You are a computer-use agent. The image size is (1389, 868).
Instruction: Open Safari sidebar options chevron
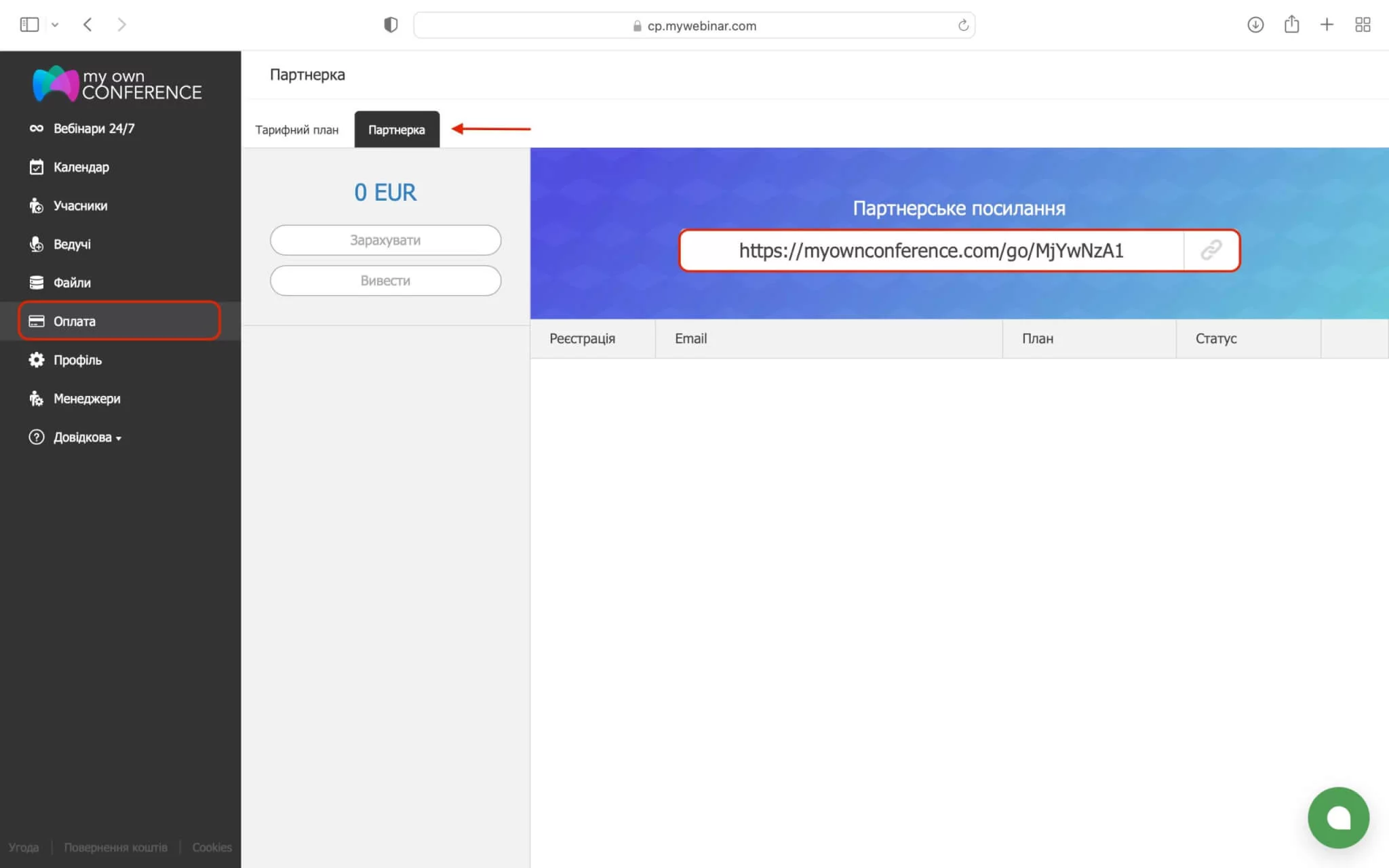point(55,25)
